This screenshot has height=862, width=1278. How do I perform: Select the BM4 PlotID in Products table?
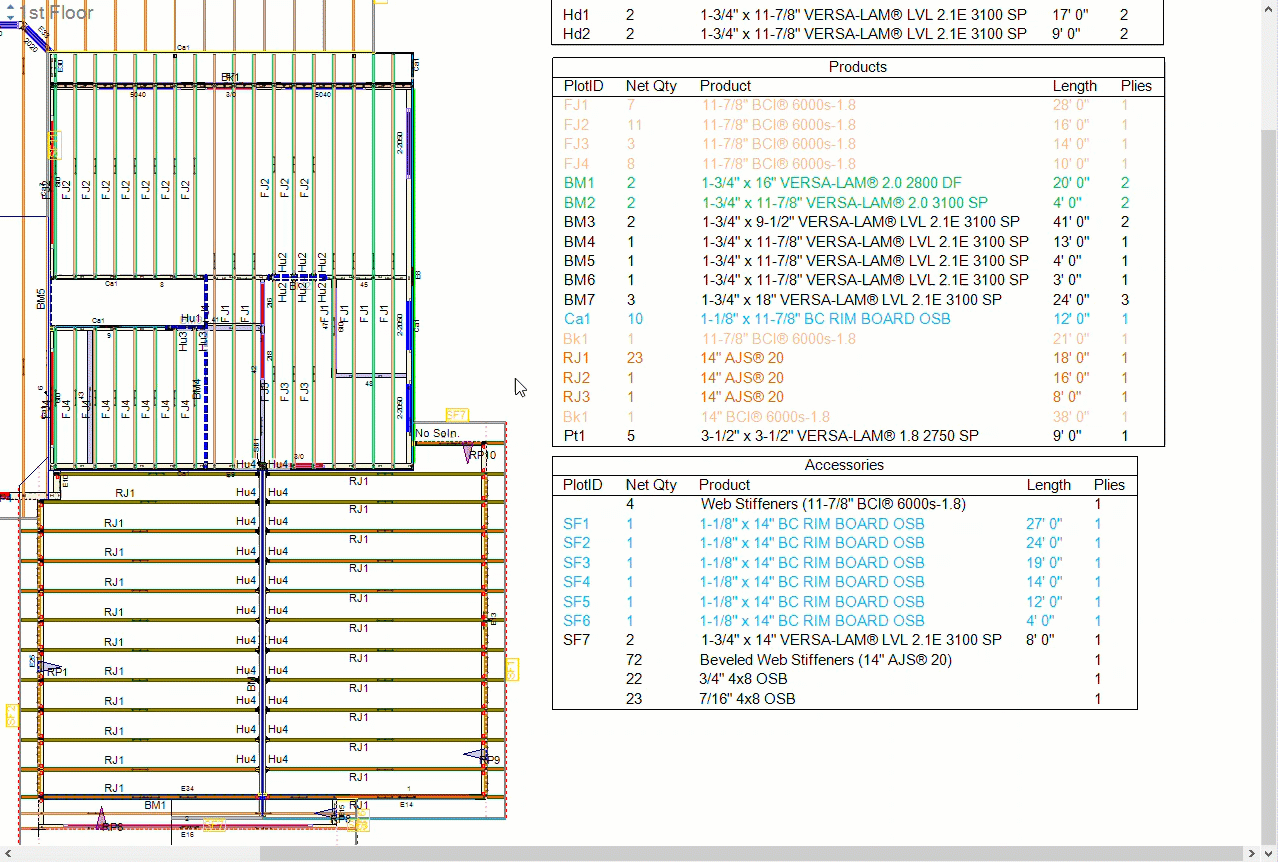pos(579,241)
